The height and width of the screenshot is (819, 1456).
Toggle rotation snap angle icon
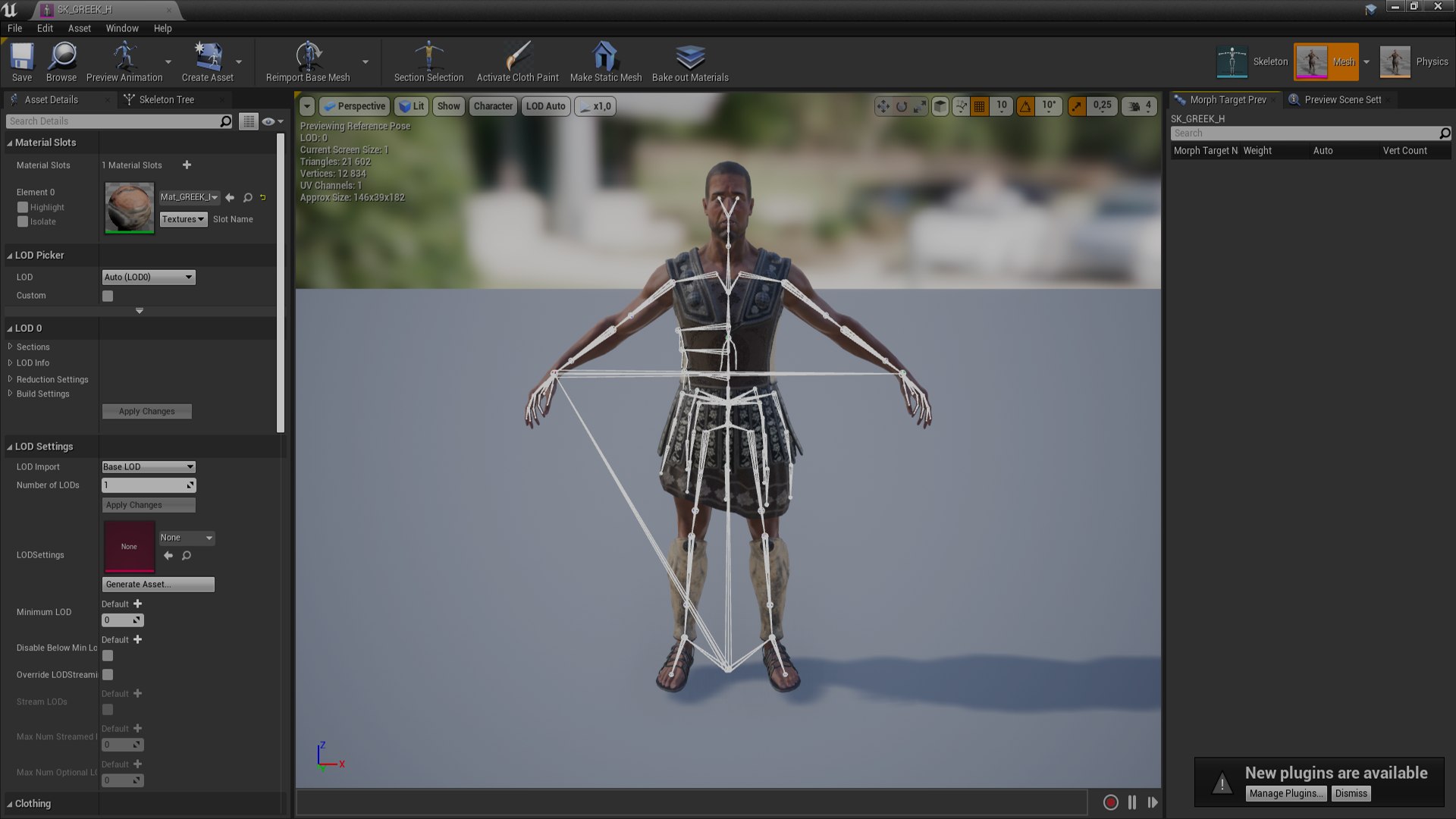coord(1025,107)
